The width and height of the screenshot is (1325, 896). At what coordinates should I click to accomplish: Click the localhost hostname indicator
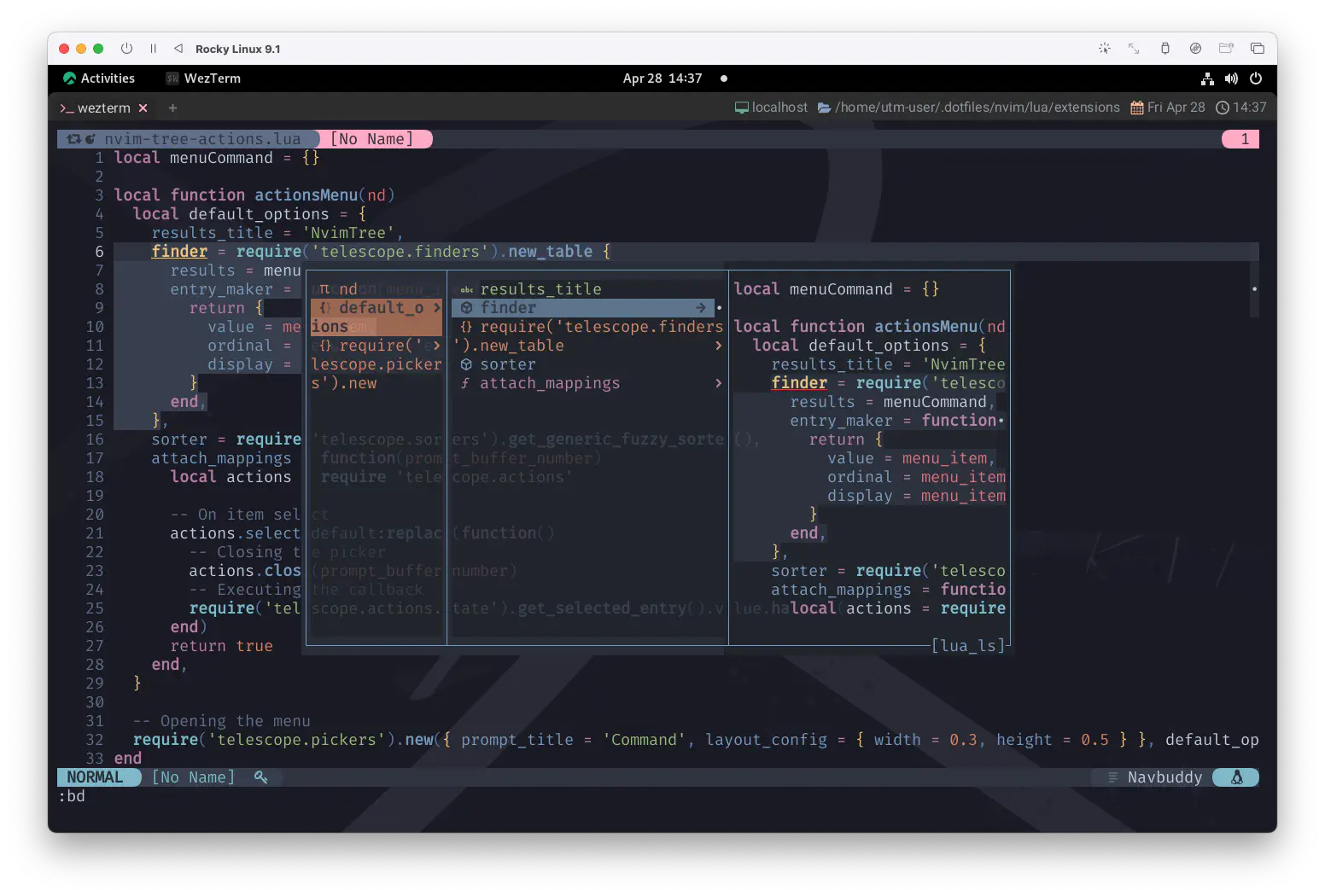771,108
